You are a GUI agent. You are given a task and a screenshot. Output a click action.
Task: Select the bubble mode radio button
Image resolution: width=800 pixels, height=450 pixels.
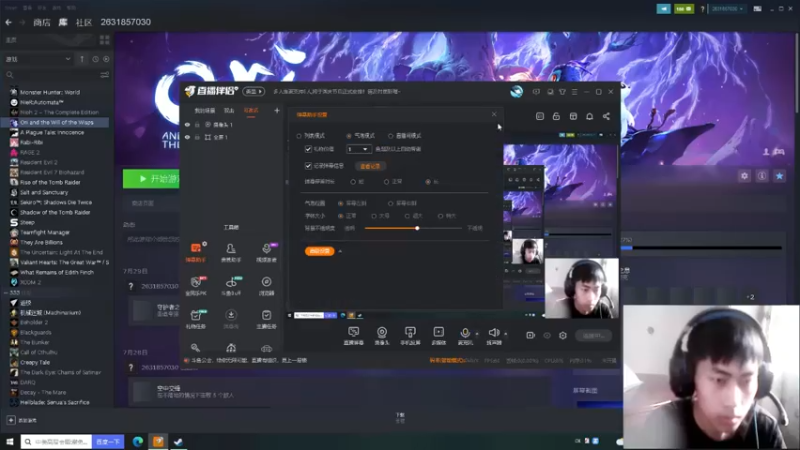(349, 136)
